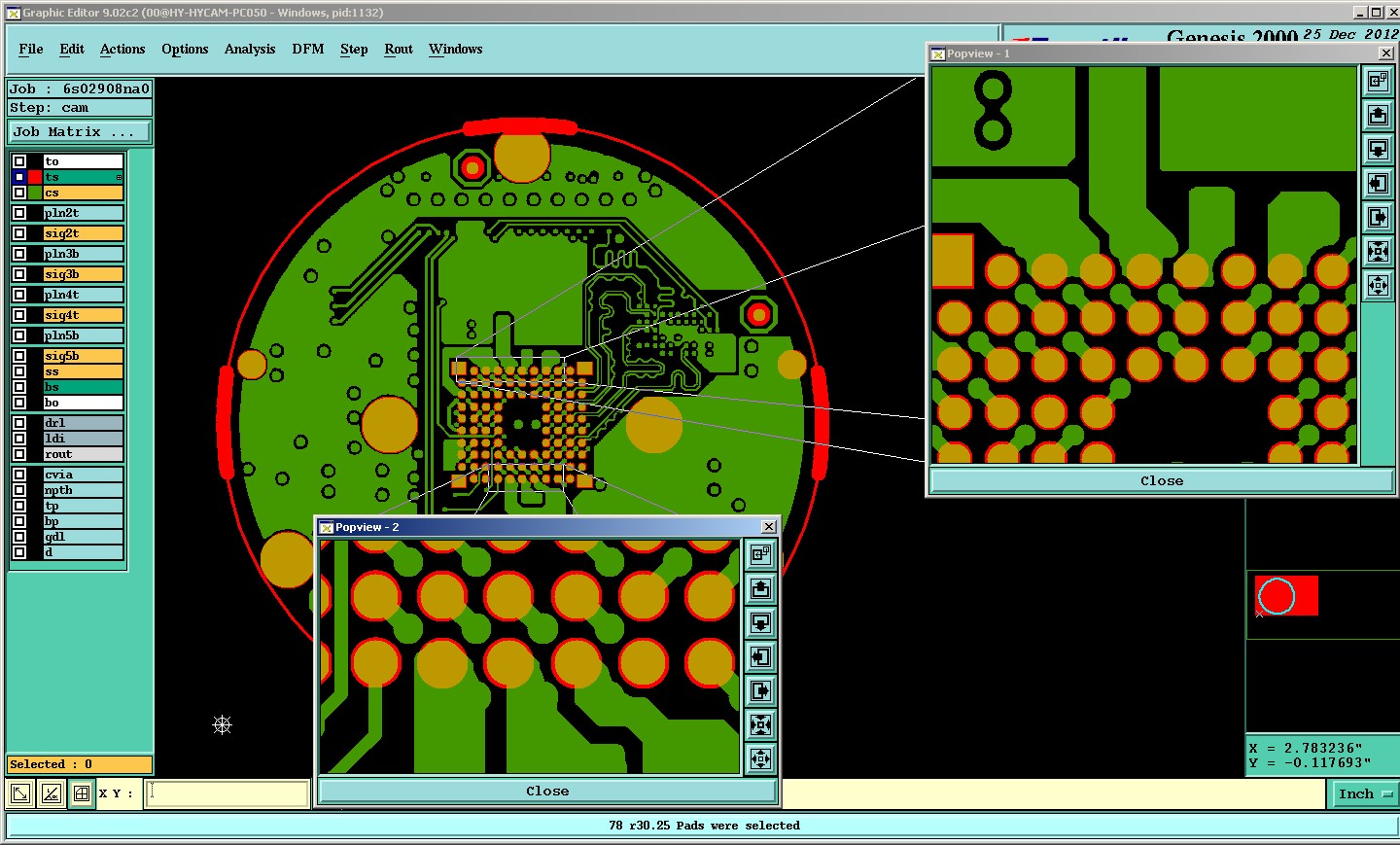Pan left in Popview 1

(x=1378, y=184)
